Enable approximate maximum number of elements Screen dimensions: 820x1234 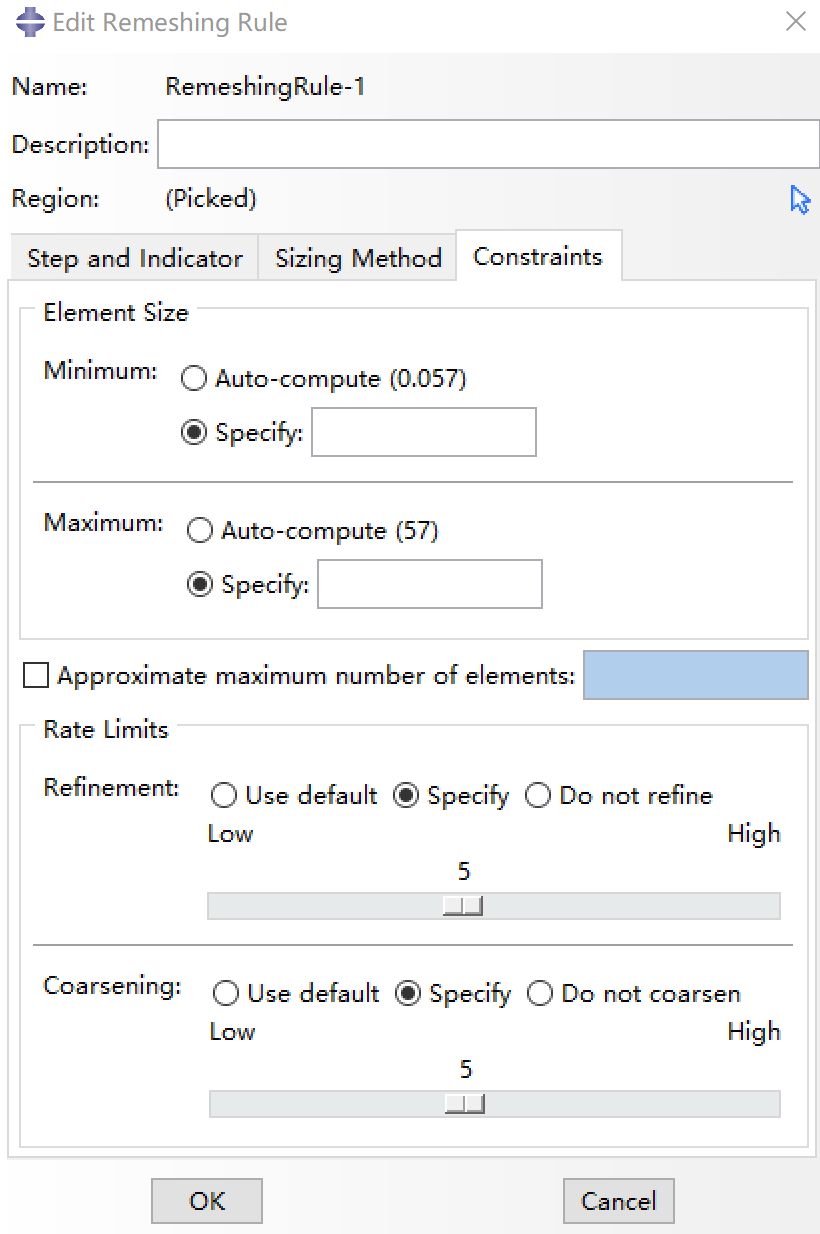tap(36, 677)
